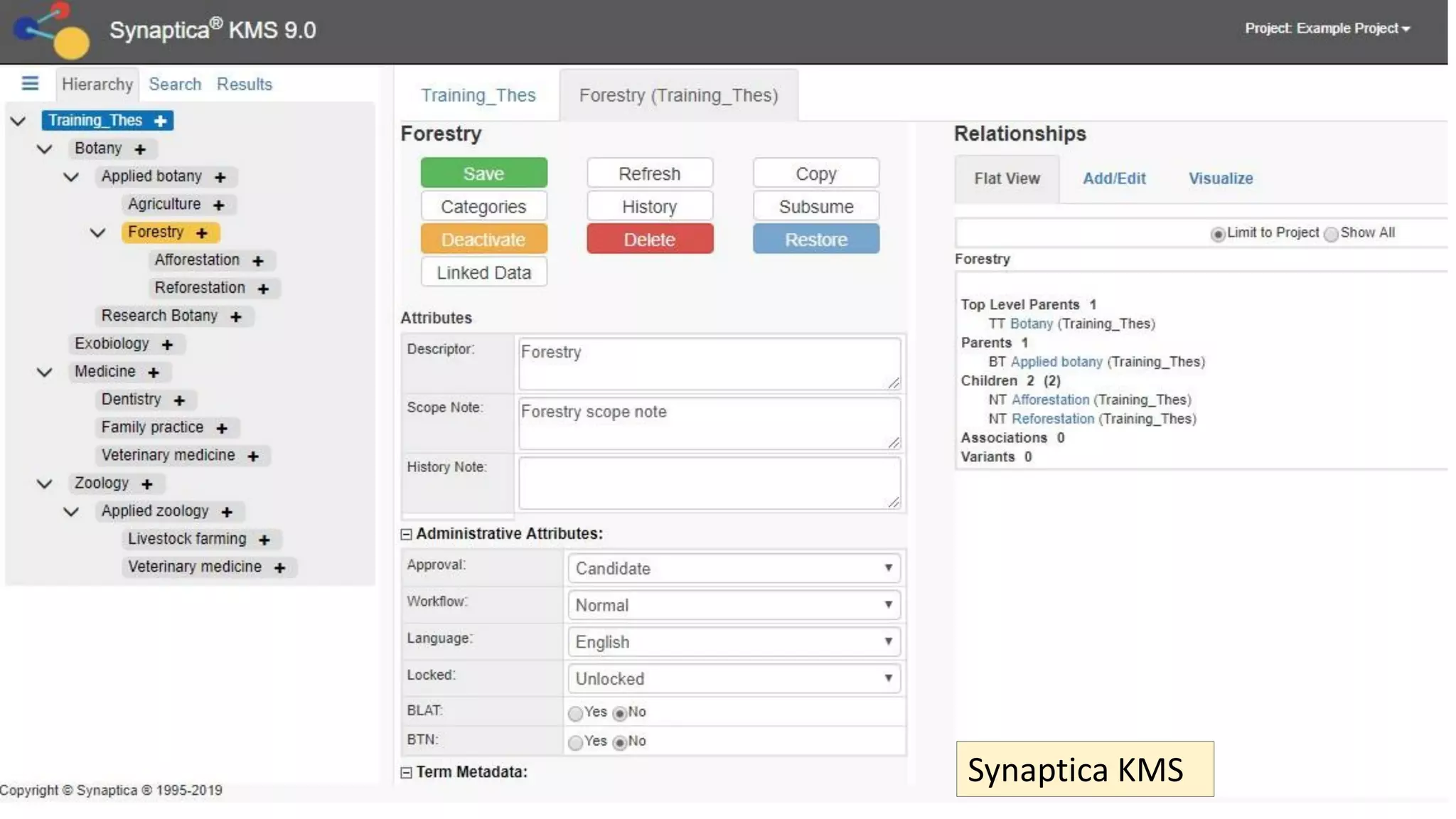
Task: Open the Language dropdown showing English
Action: [x=734, y=642]
